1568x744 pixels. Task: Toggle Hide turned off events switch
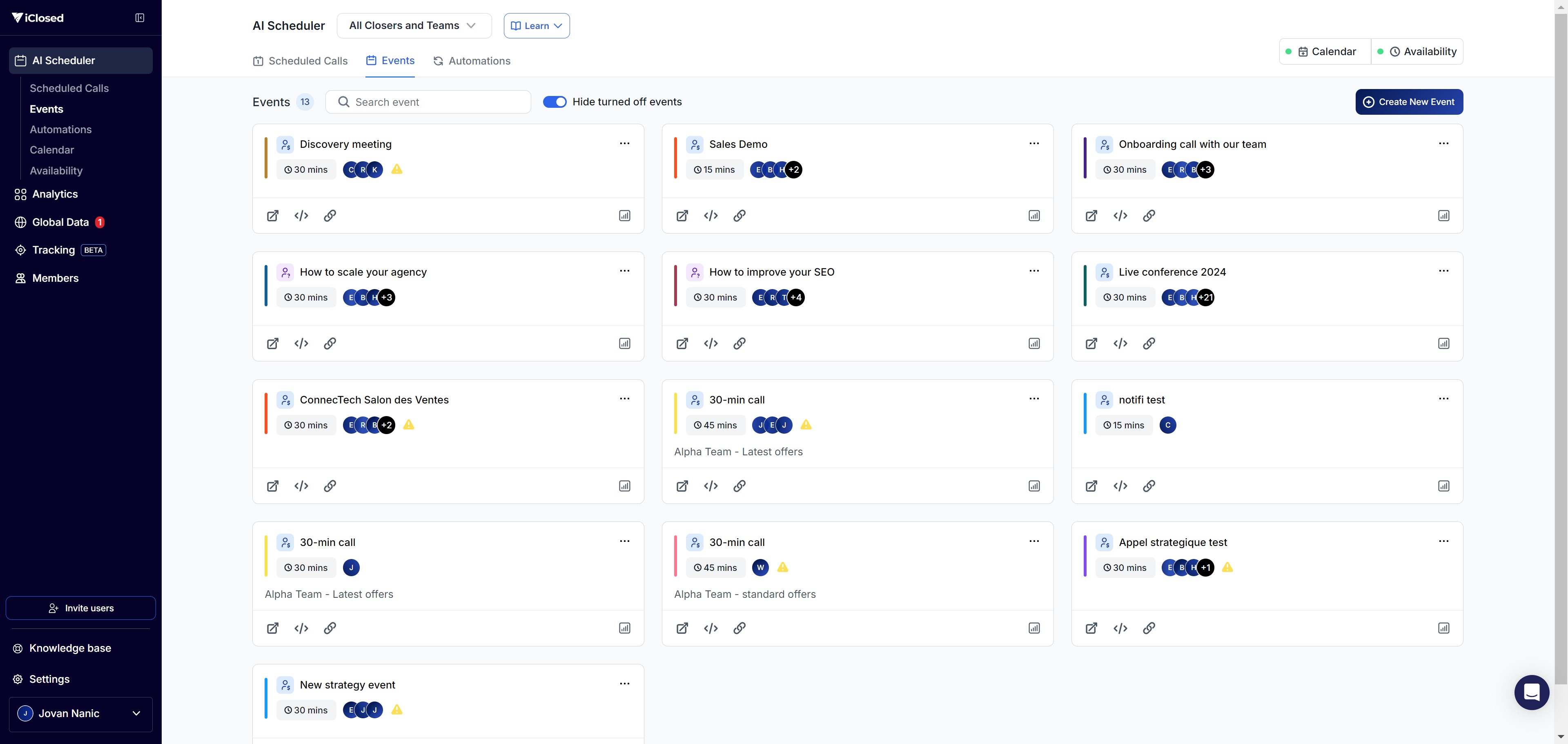click(554, 102)
